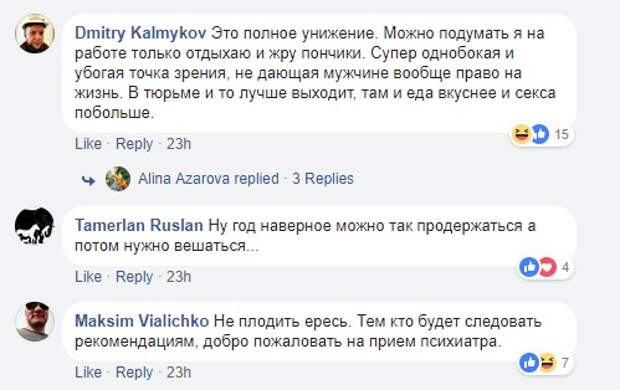Like Dmitry Kalmykov's comment
620x390 pixels.
88,144
